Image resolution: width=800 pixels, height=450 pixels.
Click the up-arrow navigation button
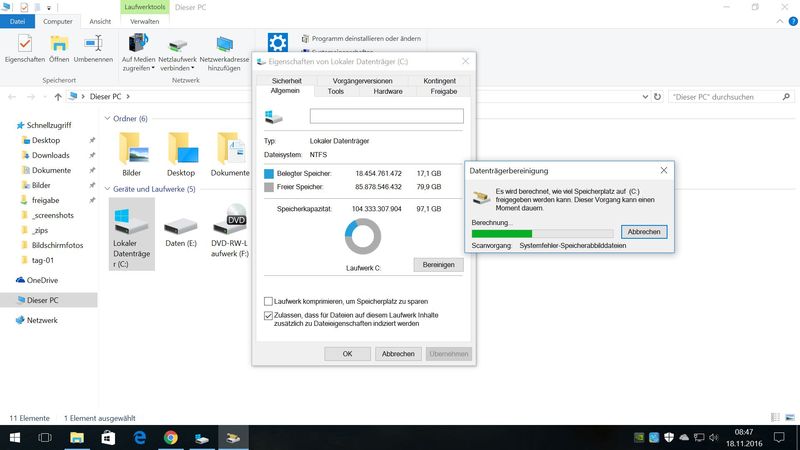pyautogui.click(x=58, y=96)
